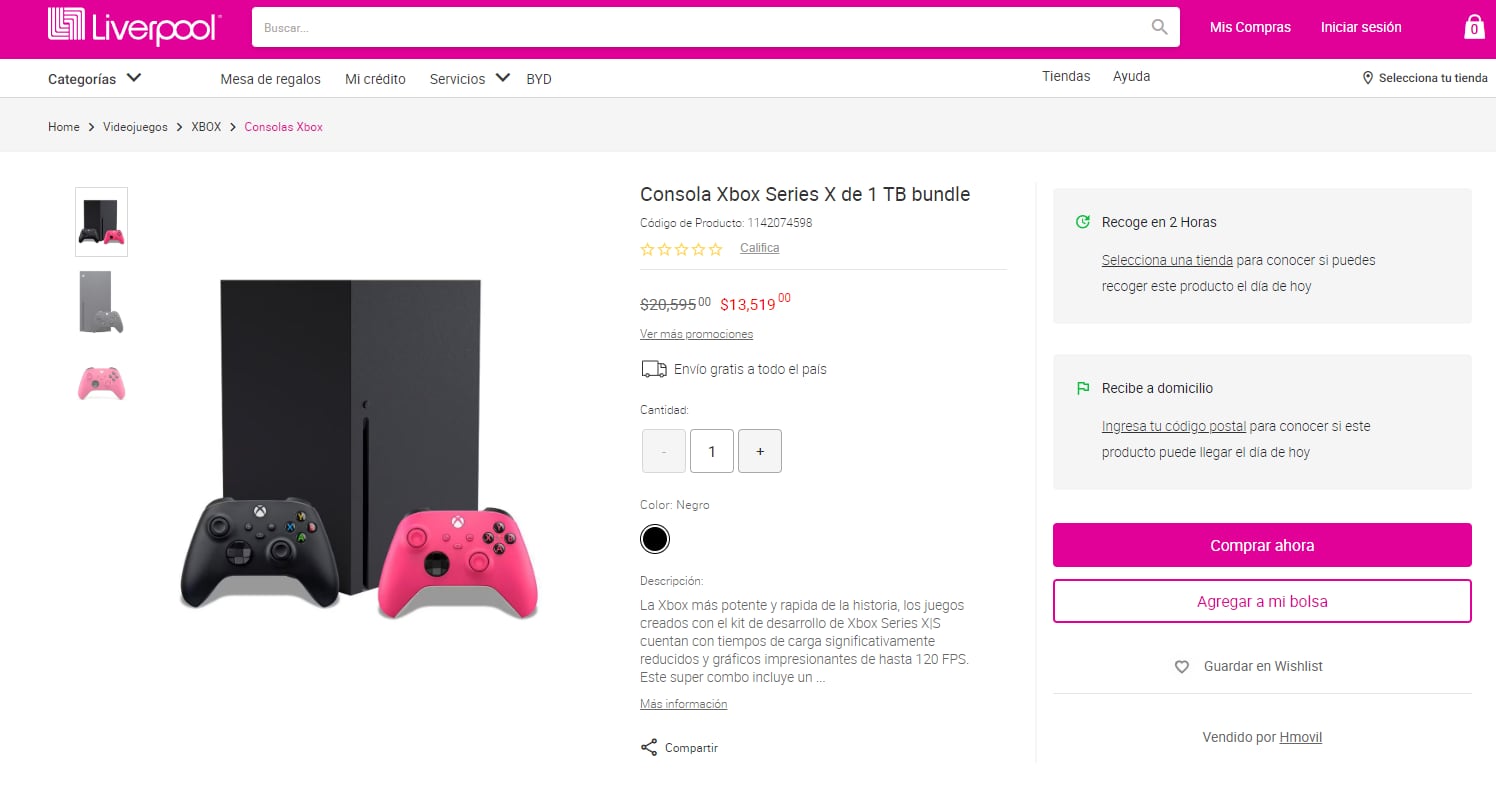Go to Mi crédito menu item

tap(375, 79)
